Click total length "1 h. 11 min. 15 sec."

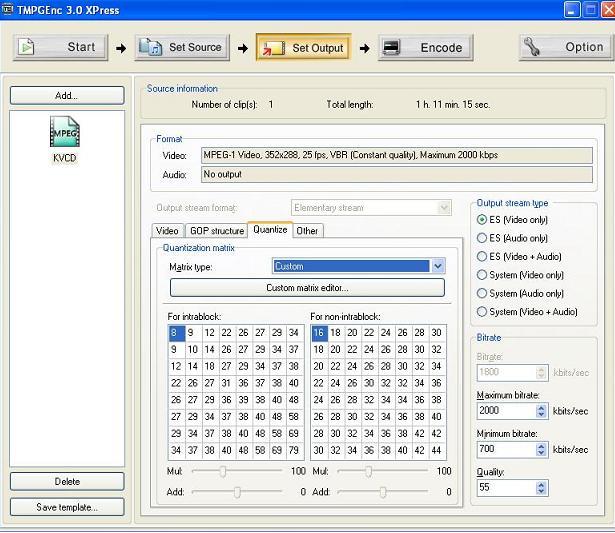click(x=453, y=105)
